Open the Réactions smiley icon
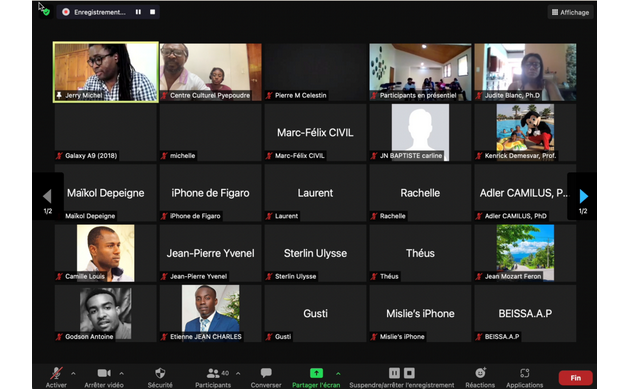630x389 pixels. (481, 373)
